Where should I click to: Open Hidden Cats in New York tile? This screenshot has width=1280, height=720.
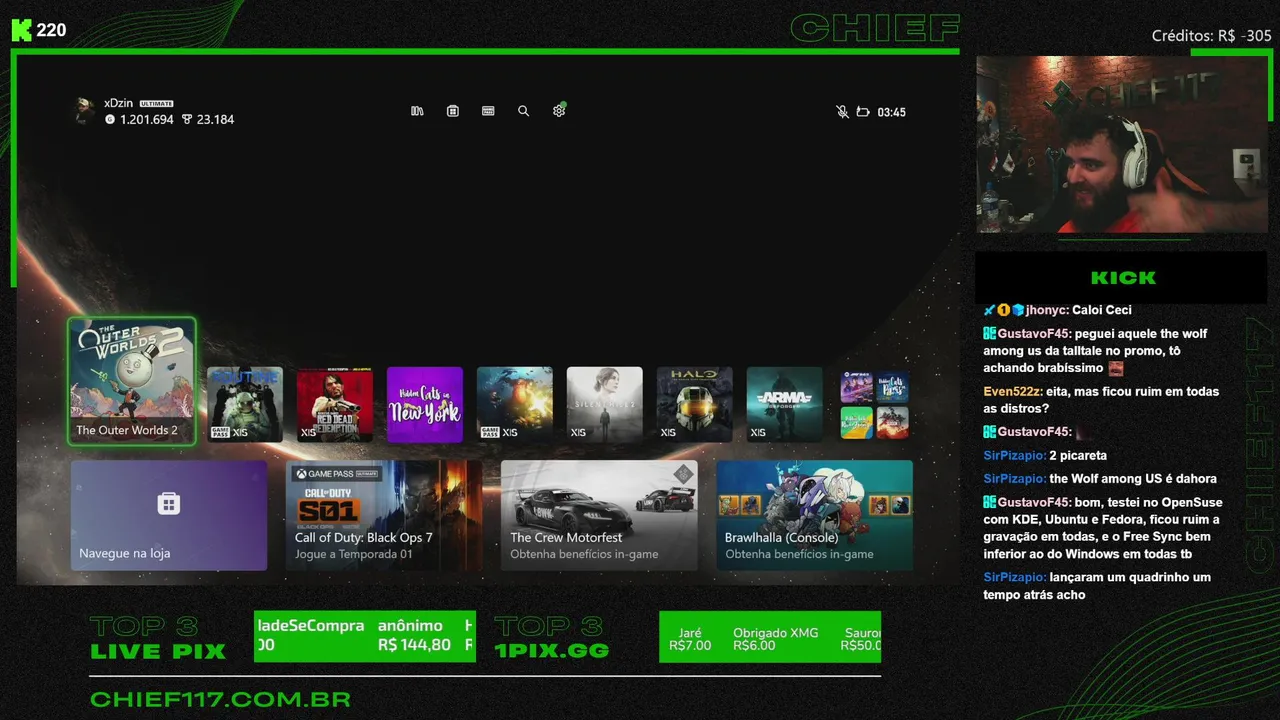point(425,404)
